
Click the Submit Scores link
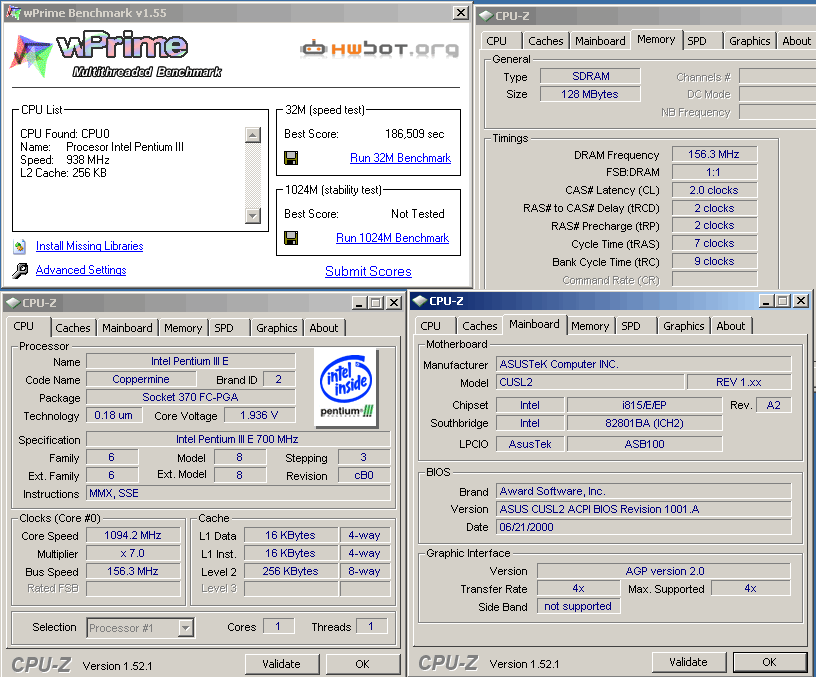368,271
